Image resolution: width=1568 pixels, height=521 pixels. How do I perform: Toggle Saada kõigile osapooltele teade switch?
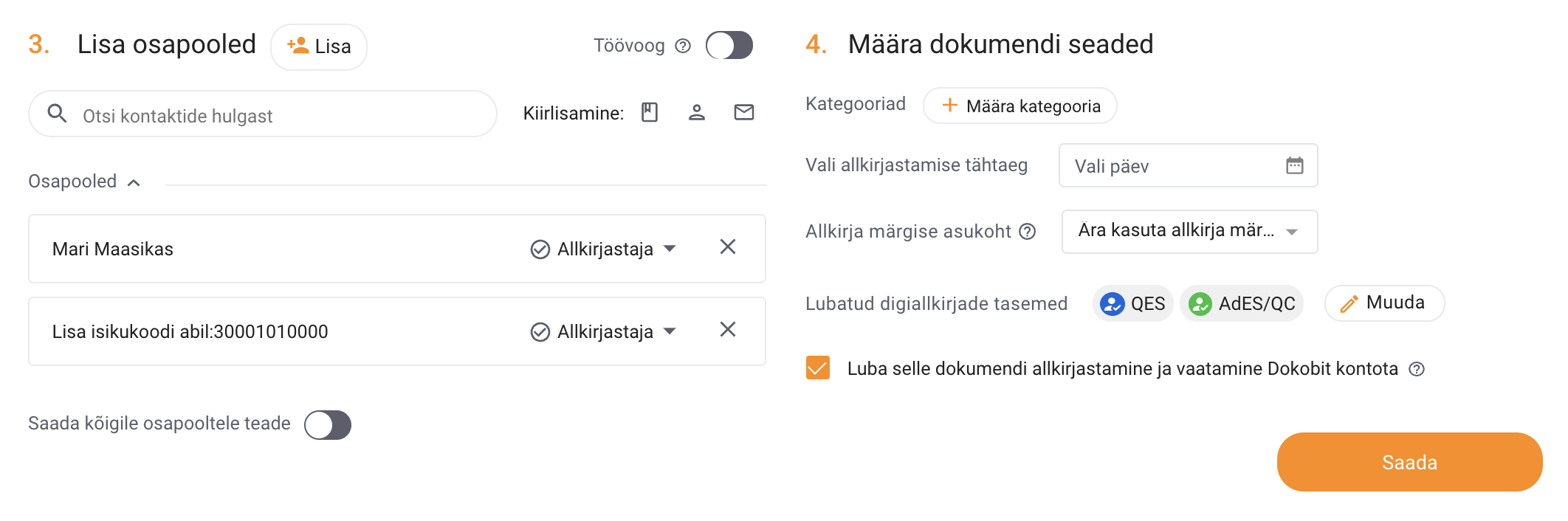328,424
